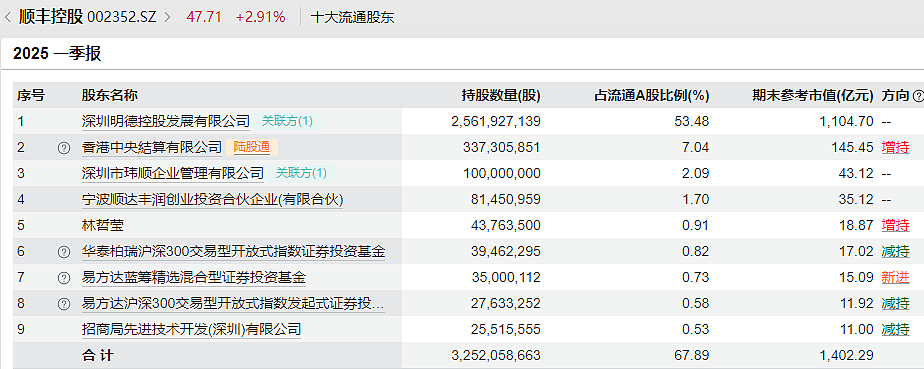Screen dimensions: 924x369
Task: Open shareholder 香港中央结算有限公司
Action: click(x=151, y=147)
